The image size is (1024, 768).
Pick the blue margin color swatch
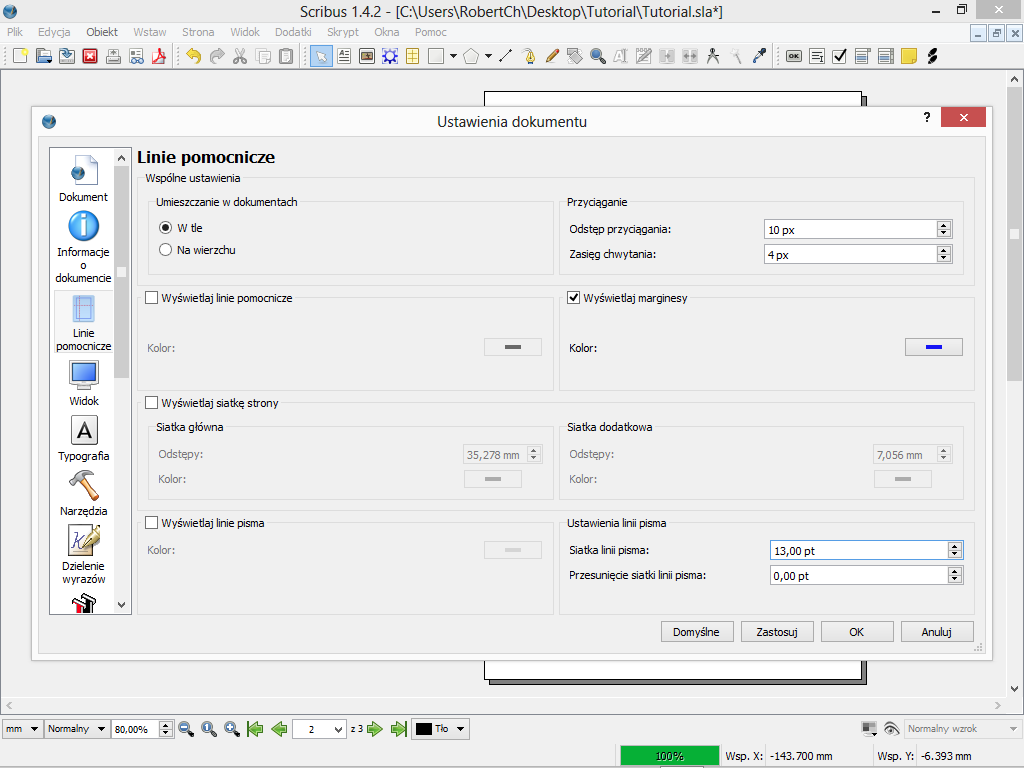(x=933, y=347)
